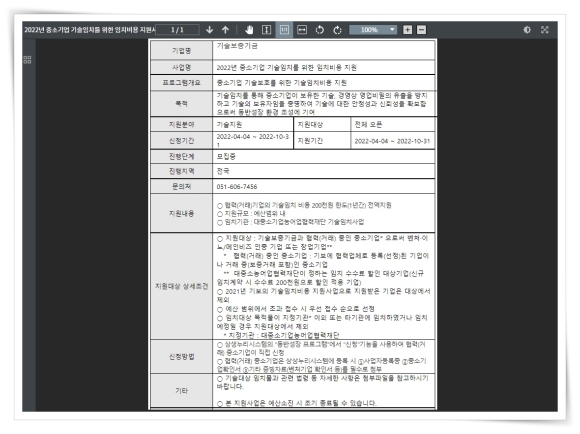Viewport: 580px width, 434px height.
Task: Click the 진행지역 label cell
Action: (181, 171)
